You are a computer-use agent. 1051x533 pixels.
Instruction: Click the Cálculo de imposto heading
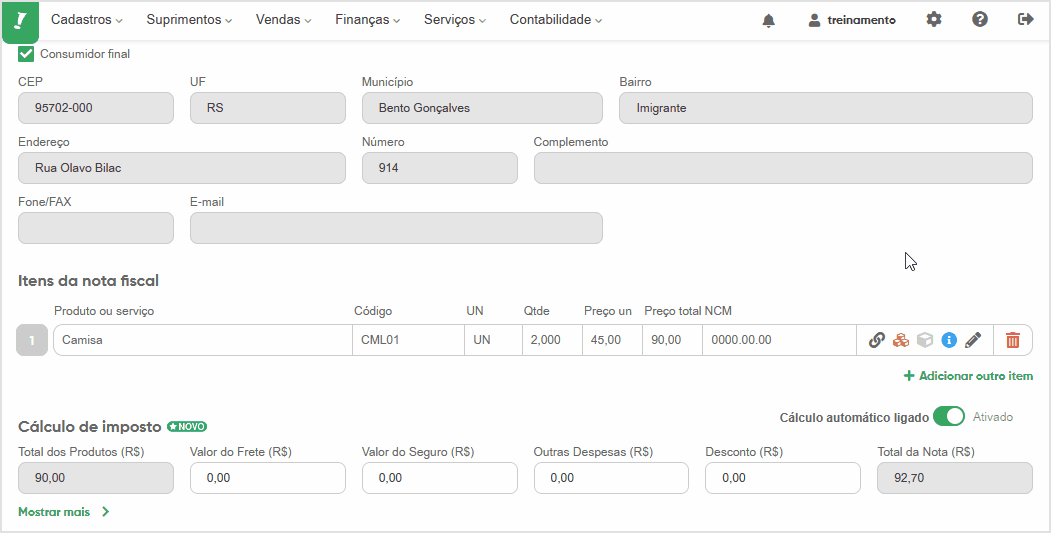pos(90,426)
